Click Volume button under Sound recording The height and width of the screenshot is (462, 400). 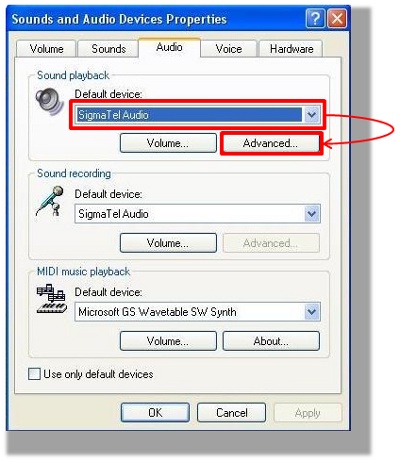[x=168, y=243]
